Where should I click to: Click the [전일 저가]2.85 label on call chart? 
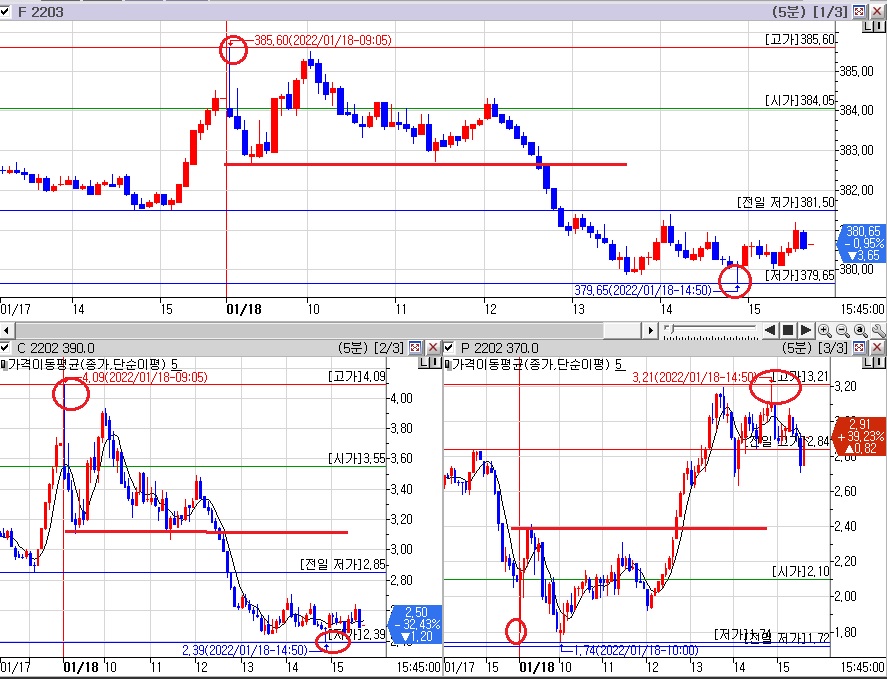pyautogui.click(x=343, y=564)
